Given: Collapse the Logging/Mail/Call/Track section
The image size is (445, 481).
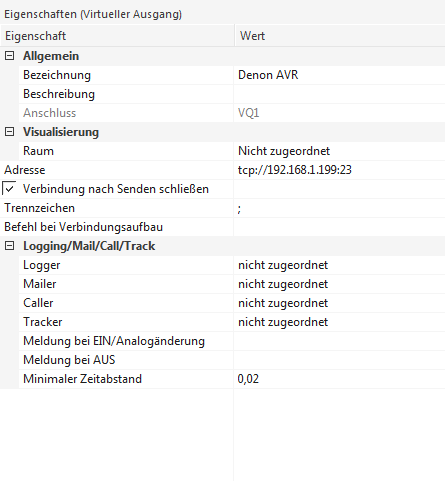Looking at the screenshot, I should pyautogui.click(x=9, y=246).
